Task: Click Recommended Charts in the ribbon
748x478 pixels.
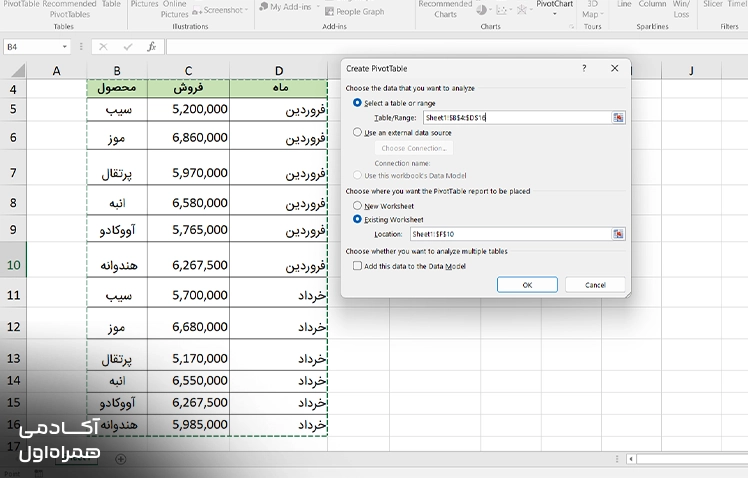Action: coord(445,9)
